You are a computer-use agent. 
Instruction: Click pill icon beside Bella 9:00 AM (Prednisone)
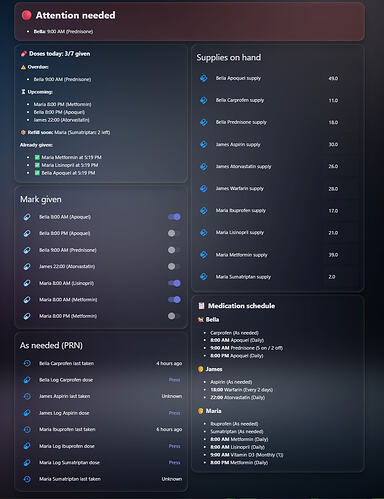(x=27, y=250)
